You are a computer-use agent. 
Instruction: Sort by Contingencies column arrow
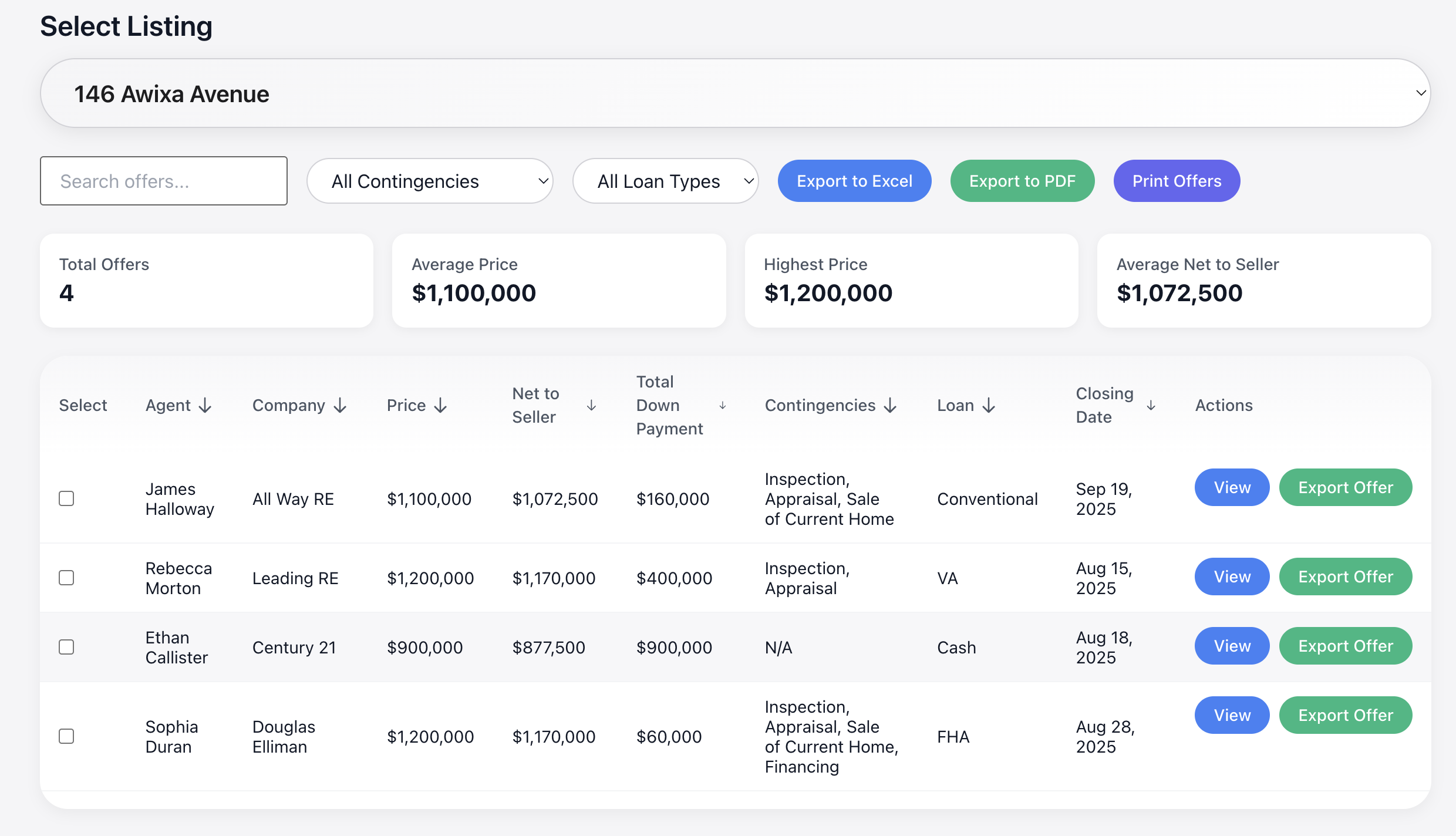(x=890, y=406)
